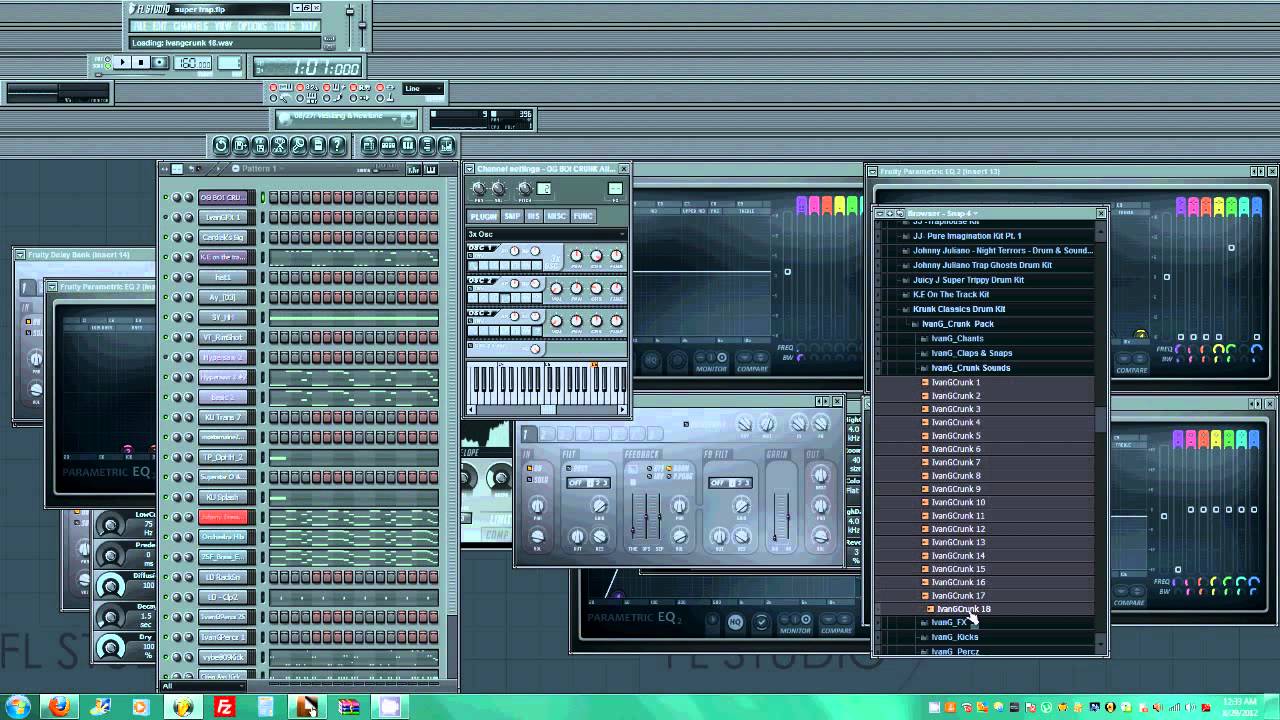Click the sample icon beside IvanGCrunk 1
Screen dimensions: 1280x720
pyautogui.click(x=925, y=382)
